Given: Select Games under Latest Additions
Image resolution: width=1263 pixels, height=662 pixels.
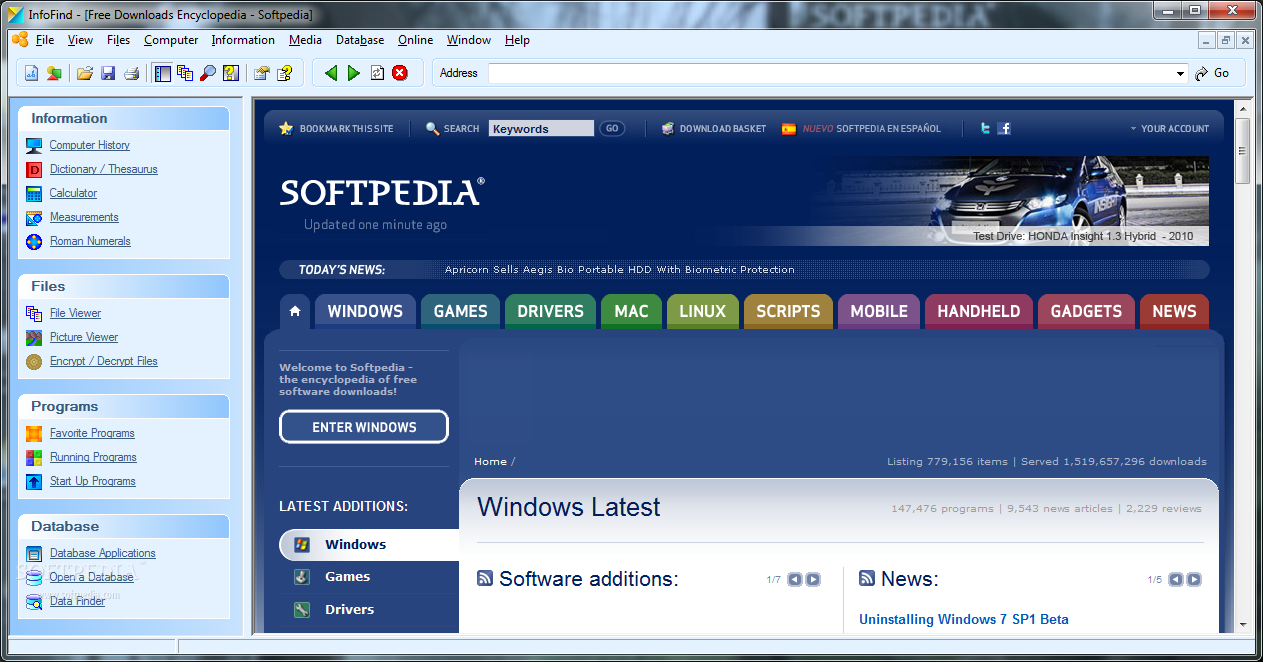Looking at the screenshot, I should pyautogui.click(x=347, y=576).
